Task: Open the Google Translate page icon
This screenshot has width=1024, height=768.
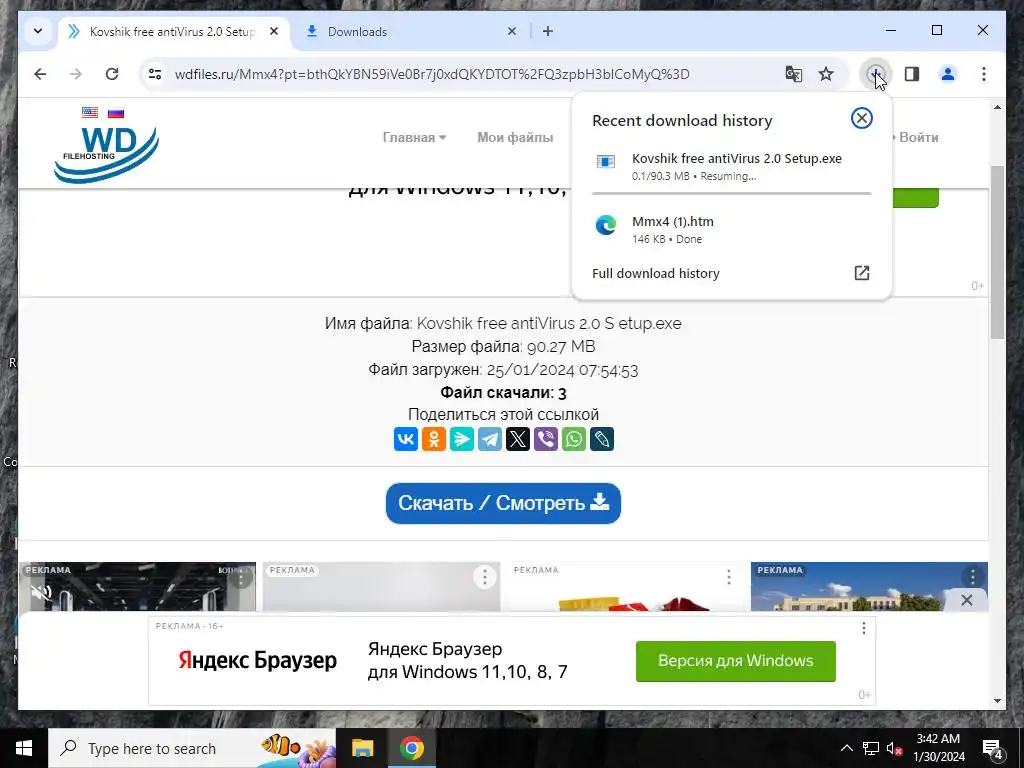Action: (793, 74)
